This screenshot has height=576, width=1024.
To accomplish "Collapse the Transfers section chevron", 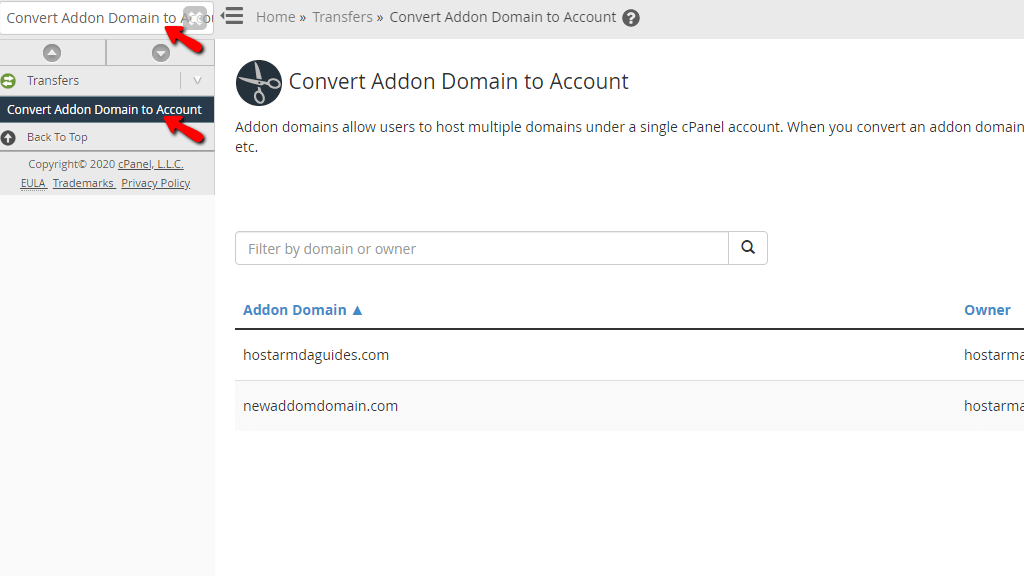I will [197, 80].
